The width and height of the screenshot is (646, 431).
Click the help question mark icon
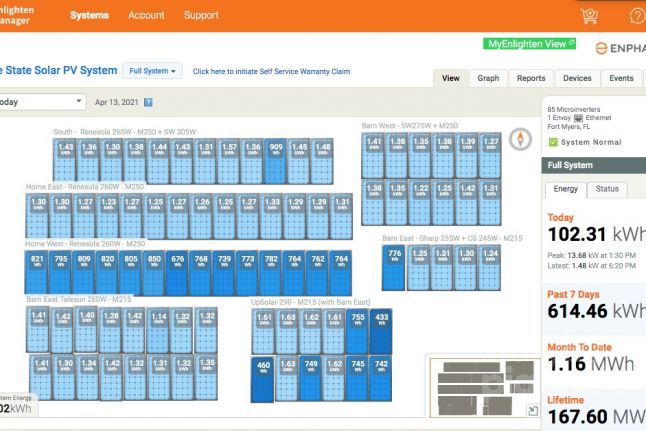point(637,16)
